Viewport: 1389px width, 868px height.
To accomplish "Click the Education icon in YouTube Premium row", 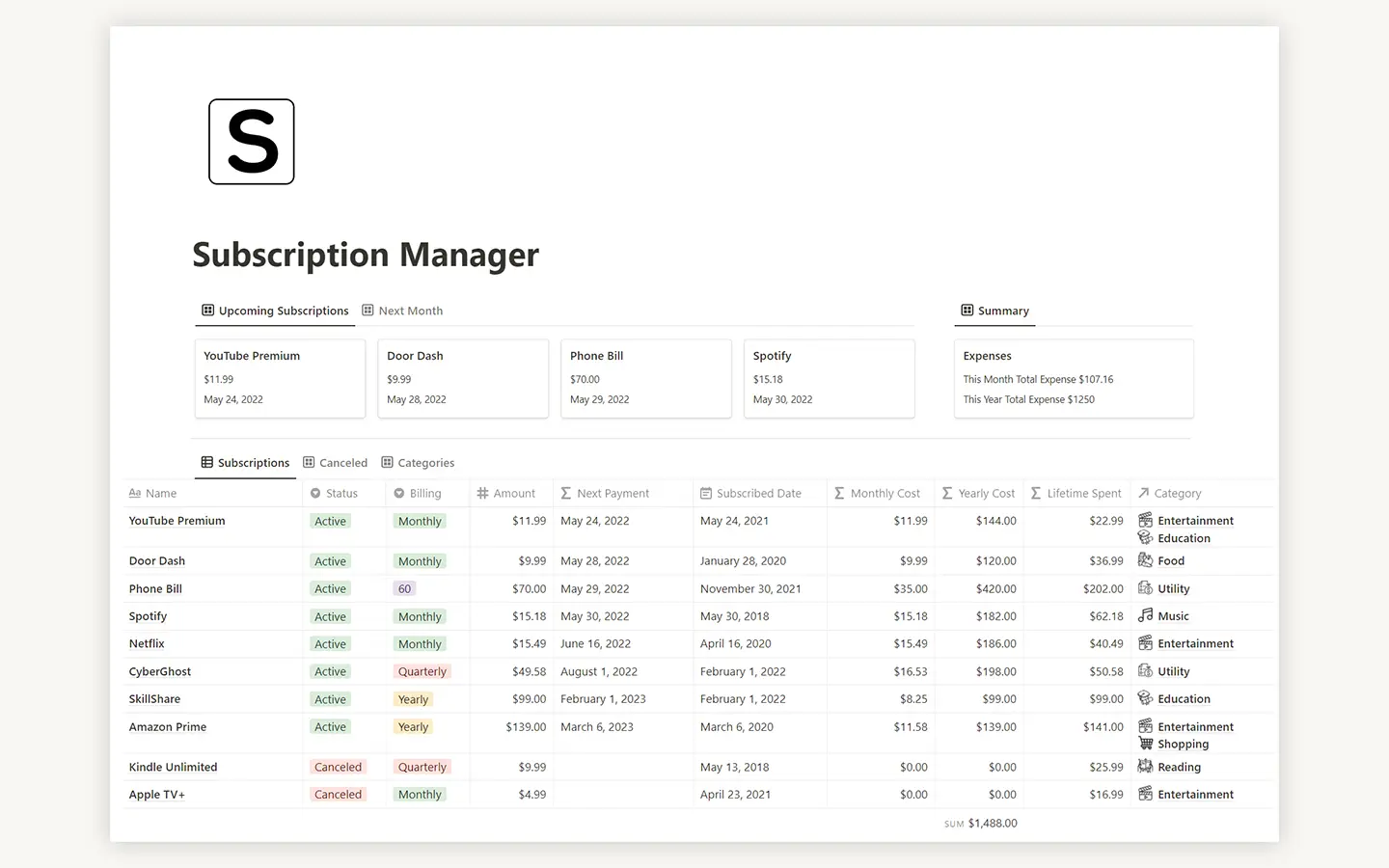I will pos(1145,537).
